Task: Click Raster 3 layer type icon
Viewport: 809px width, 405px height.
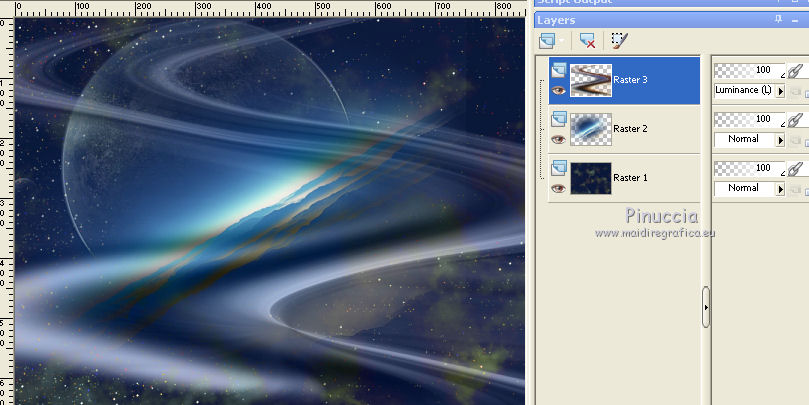Action: [559, 70]
